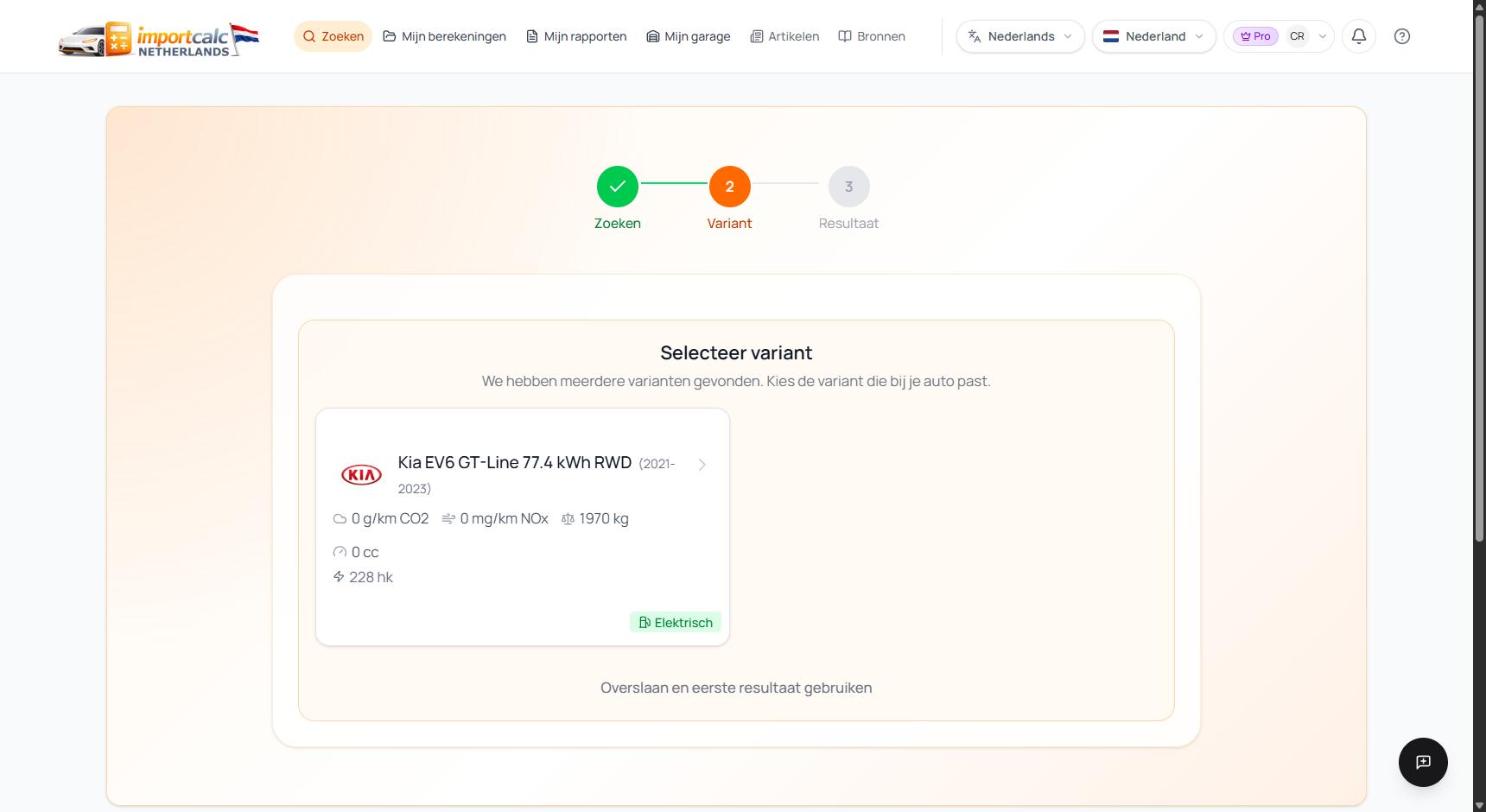Screen dimensions: 1486x812
Task: Click step 3 Resultaat indicator
Action: click(x=848, y=187)
